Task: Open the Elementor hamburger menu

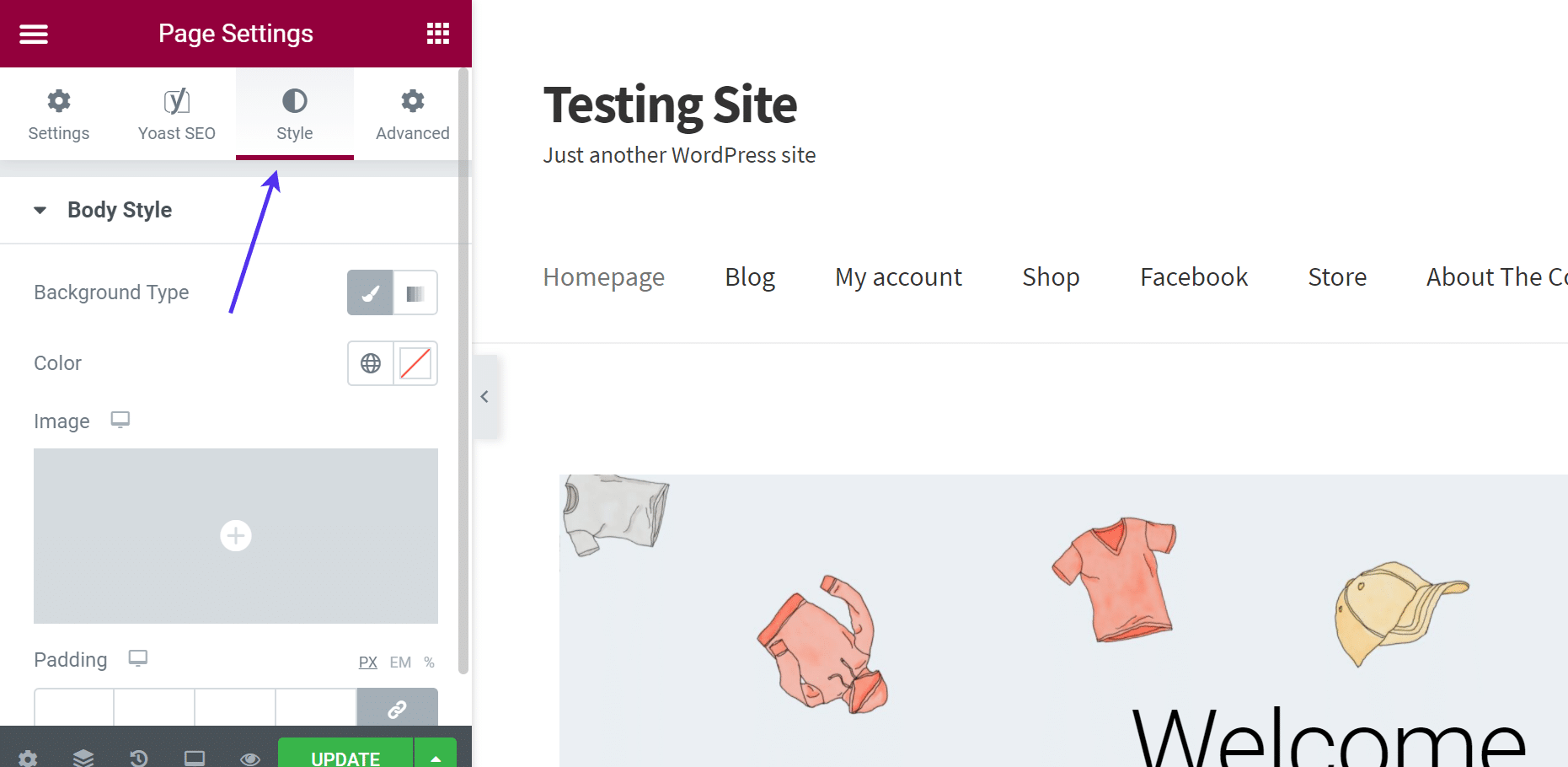Action: pos(34,34)
